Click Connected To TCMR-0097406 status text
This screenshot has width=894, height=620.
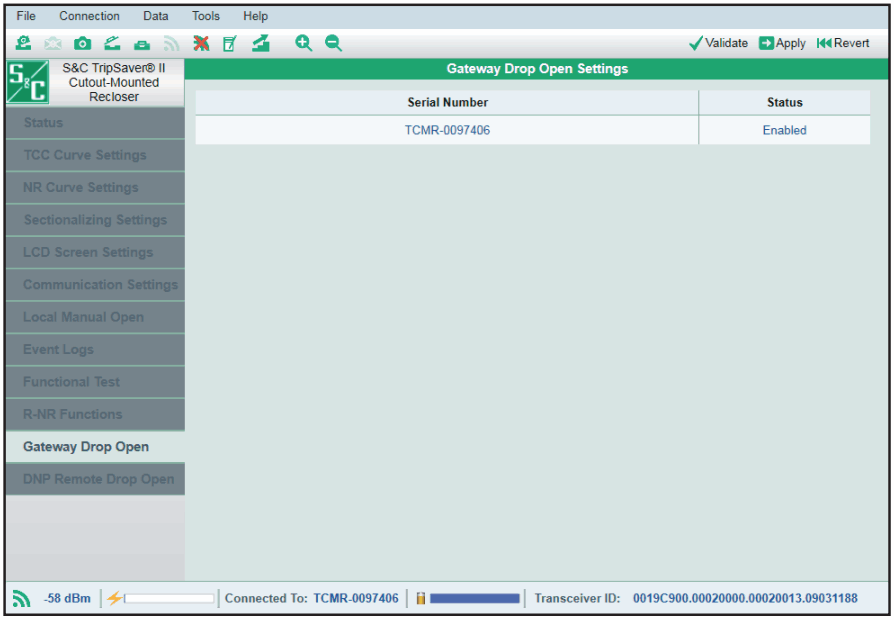click(311, 598)
